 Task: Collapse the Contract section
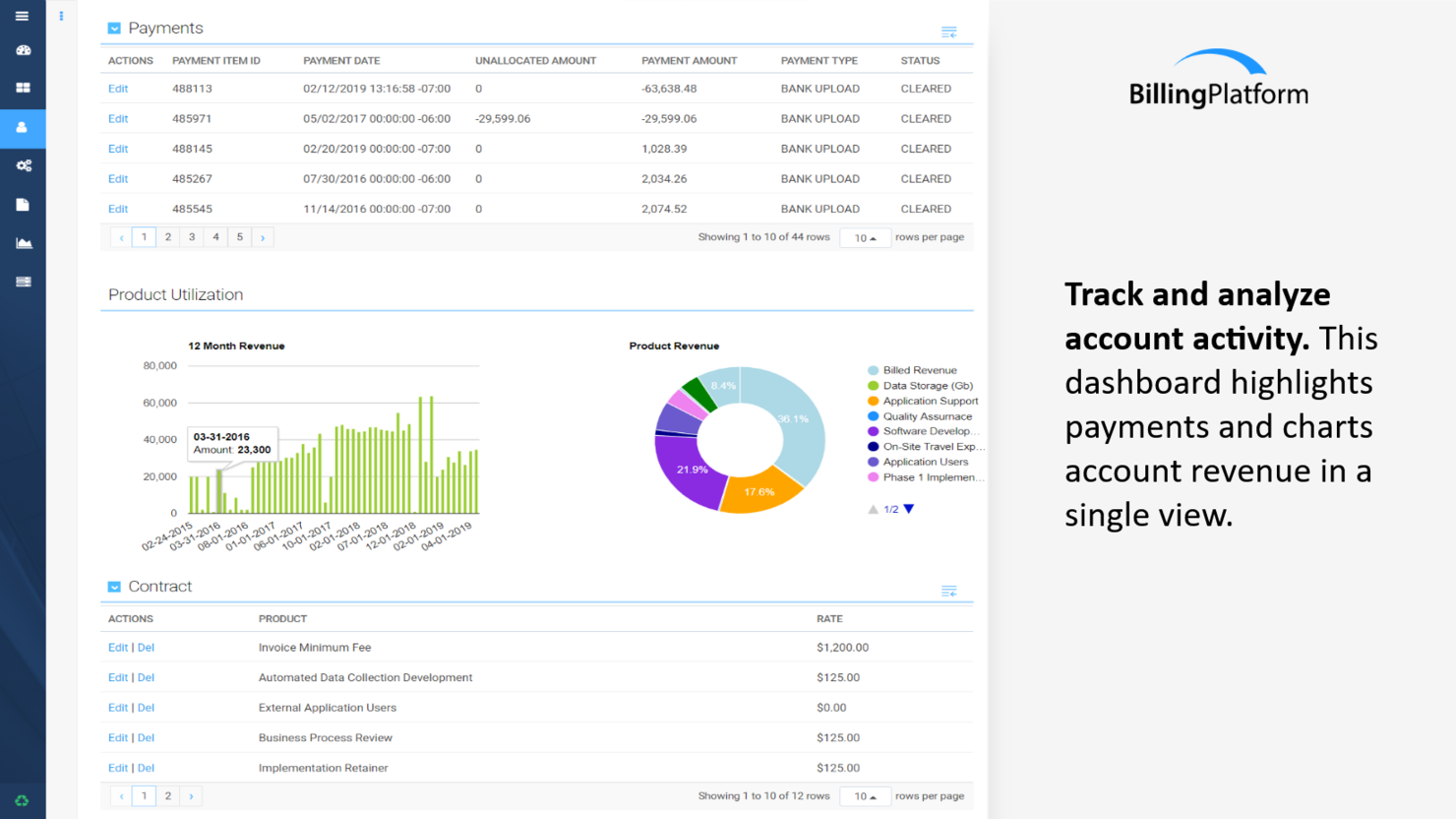pyautogui.click(x=112, y=586)
